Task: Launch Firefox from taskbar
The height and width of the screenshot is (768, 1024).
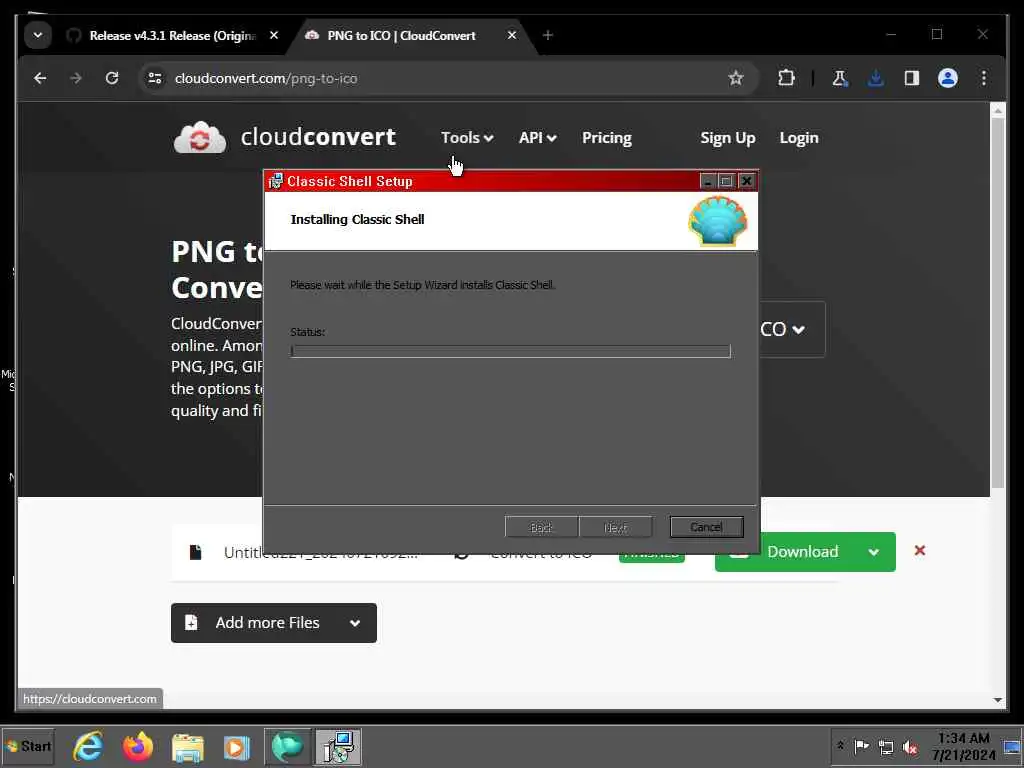Action: [138, 746]
